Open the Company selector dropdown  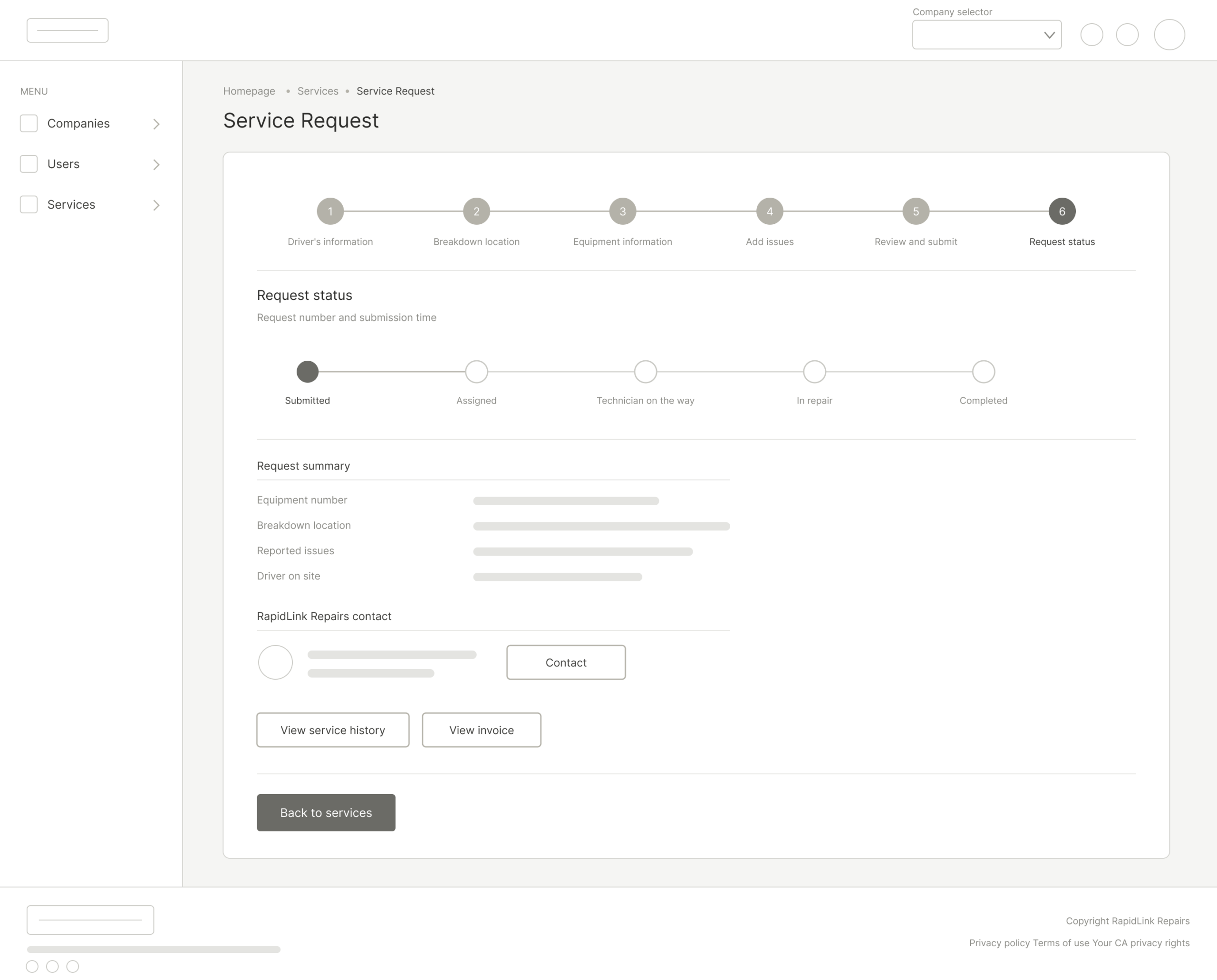point(986,35)
